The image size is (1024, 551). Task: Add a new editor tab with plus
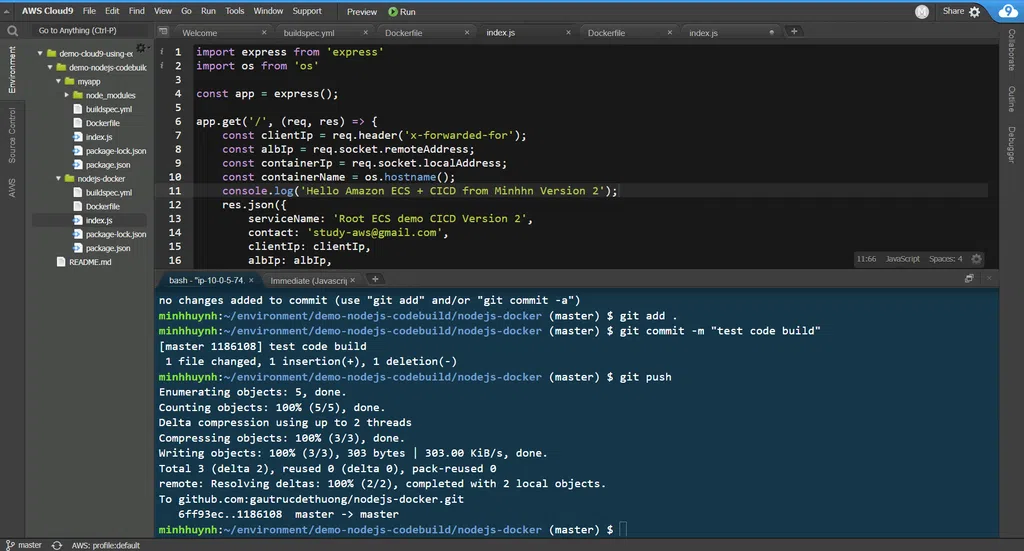click(x=794, y=31)
